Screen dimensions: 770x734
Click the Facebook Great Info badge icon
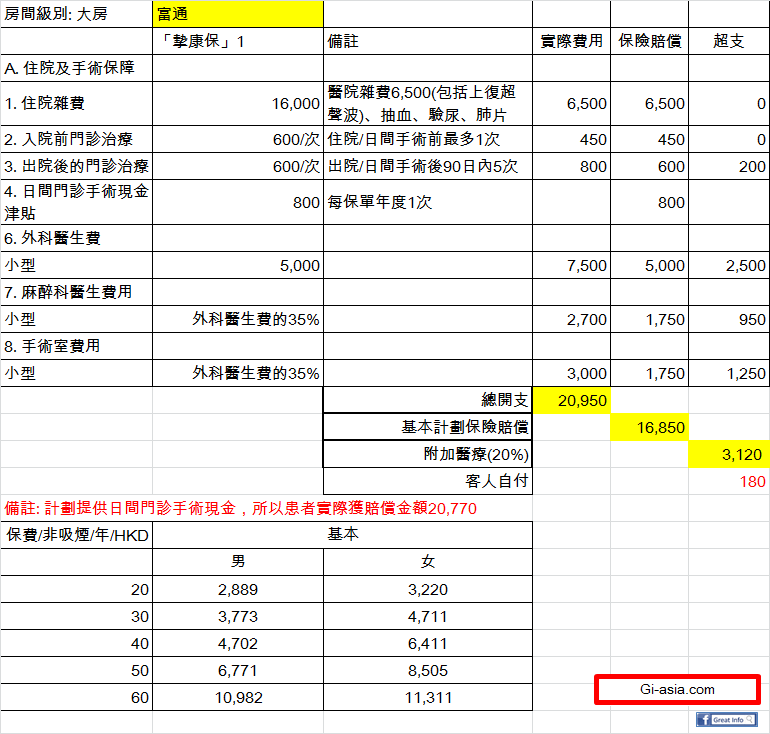click(x=726, y=719)
